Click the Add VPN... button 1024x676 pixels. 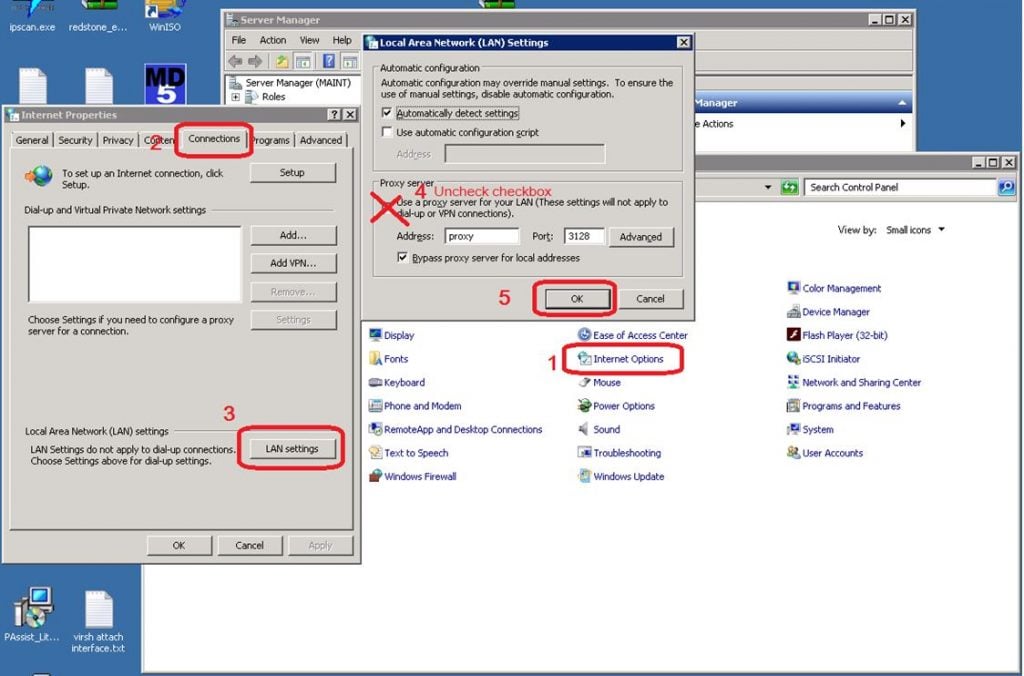pyautogui.click(x=293, y=263)
